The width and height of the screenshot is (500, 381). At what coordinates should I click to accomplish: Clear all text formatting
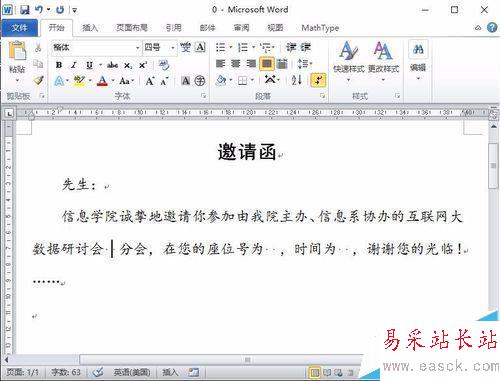pyautogui.click(x=164, y=65)
